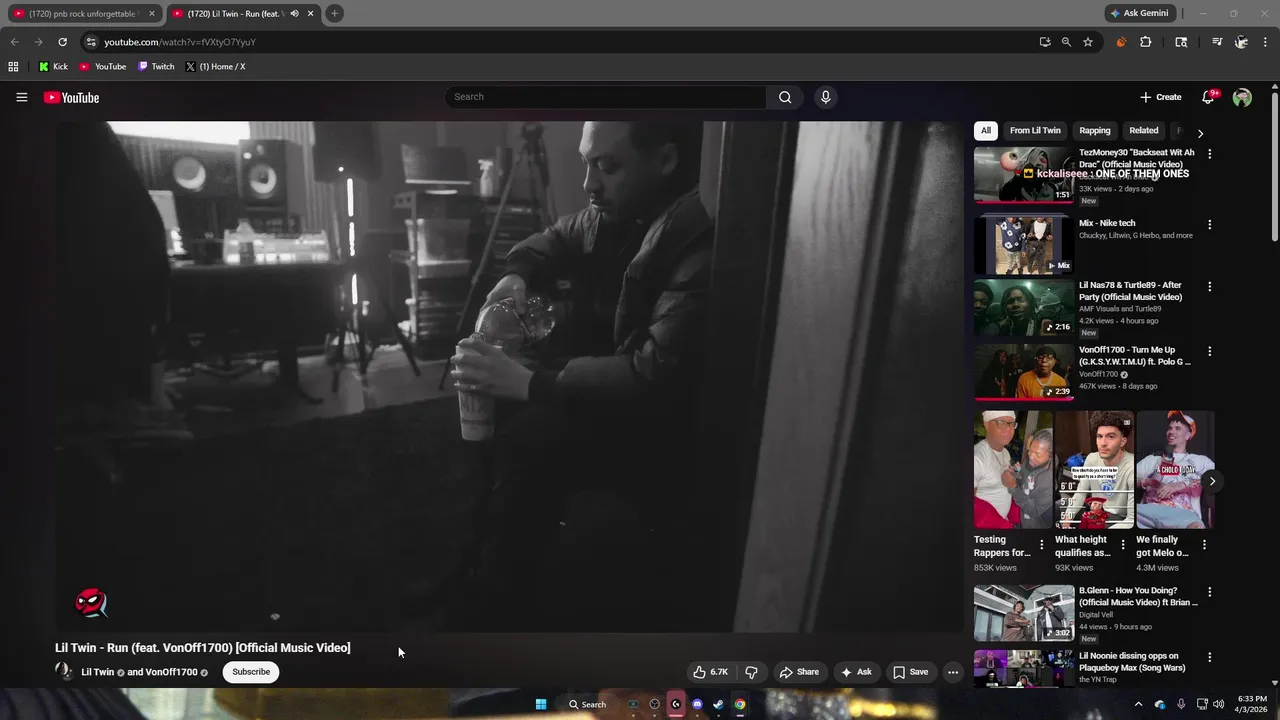The image size is (1280, 720).
Task: Open the YouTube guide hamburger menu
Action: pos(21,97)
